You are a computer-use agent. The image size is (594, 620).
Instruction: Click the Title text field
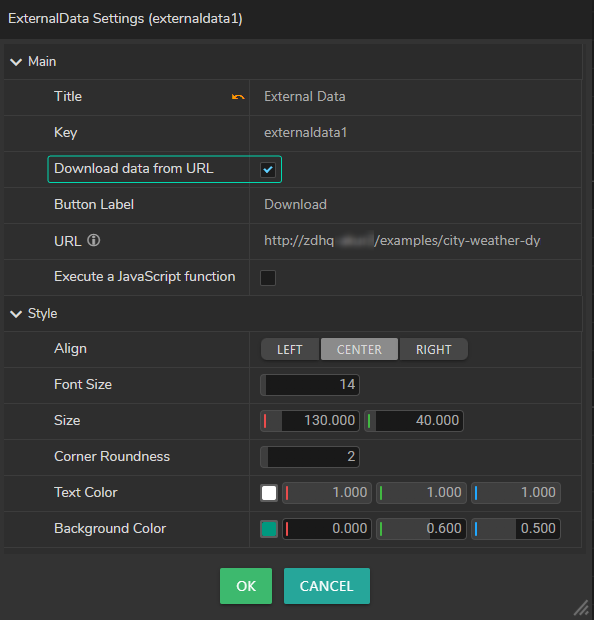click(415, 97)
